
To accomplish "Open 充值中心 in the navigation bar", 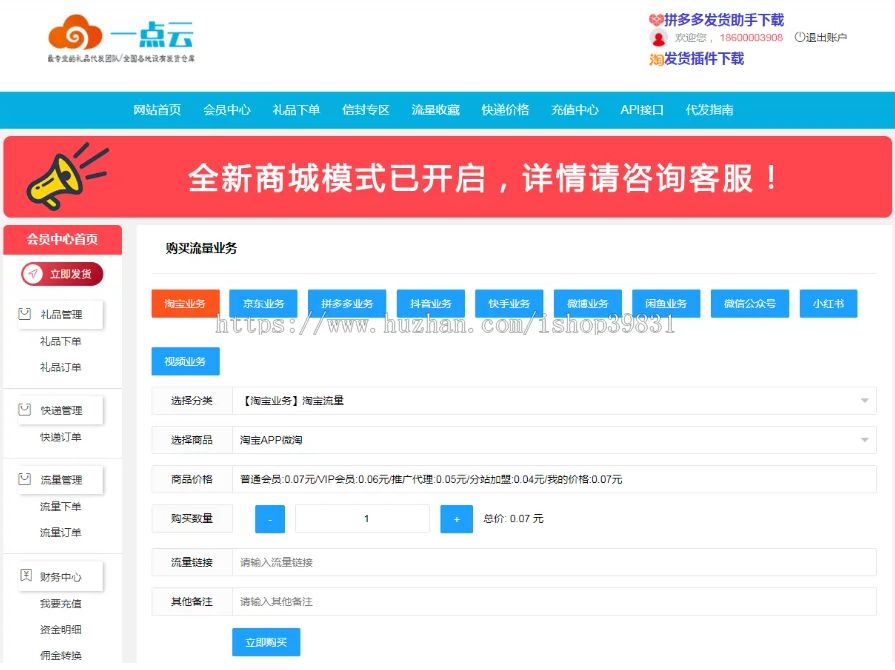I will [x=575, y=110].
